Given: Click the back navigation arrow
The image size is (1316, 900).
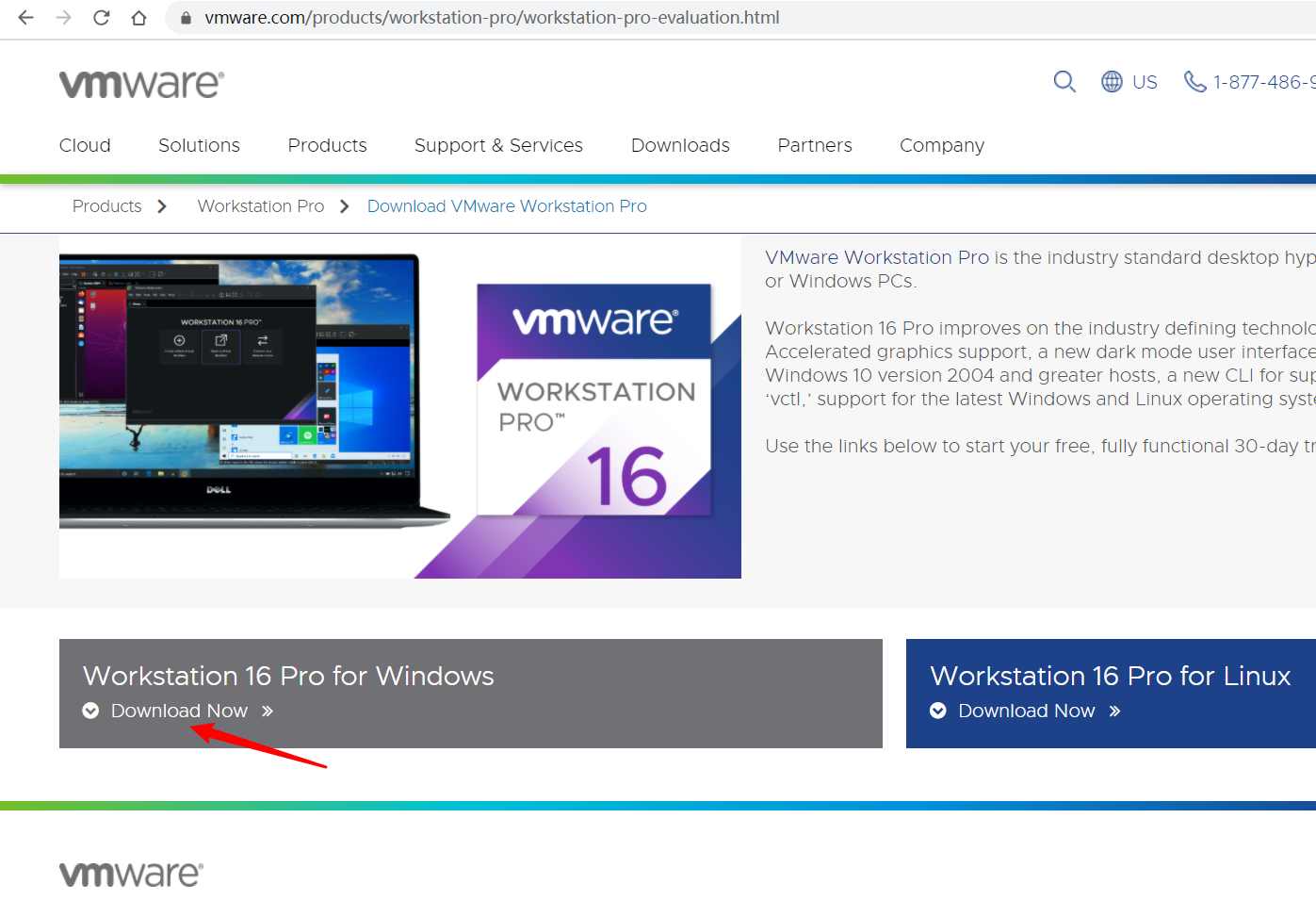Looking at the screenshot, I should coord(24,17).
